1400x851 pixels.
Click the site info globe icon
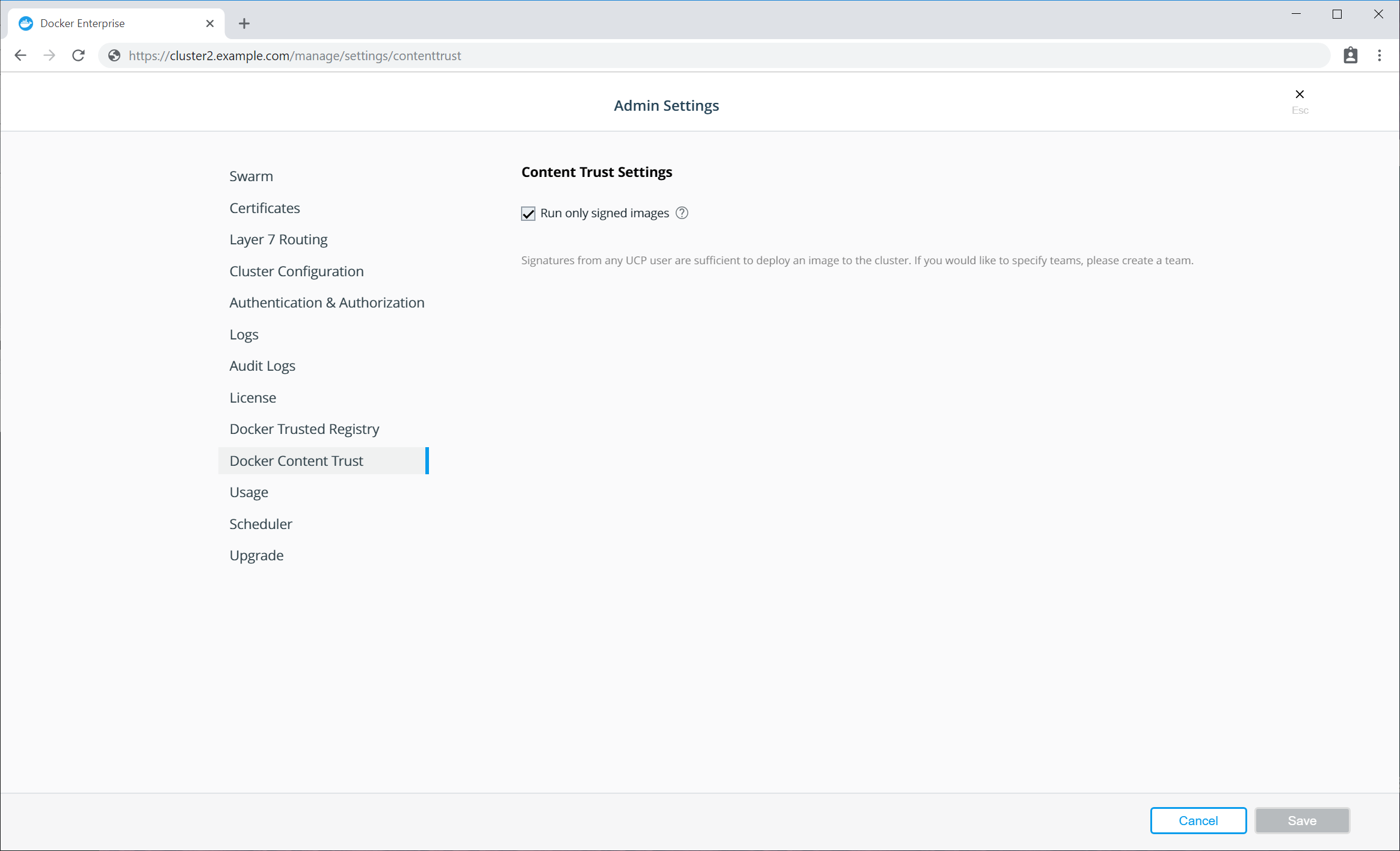coord(114,55)
